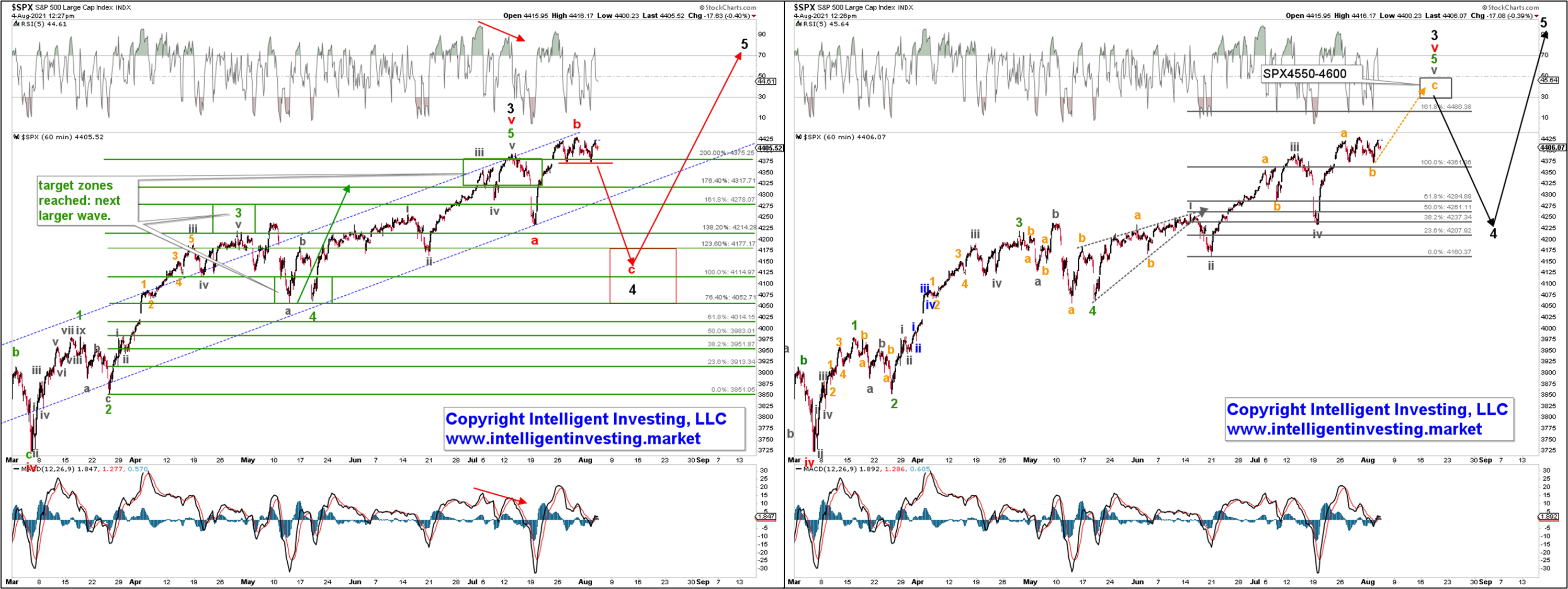Select the SPX4550-4600 target callout box

point(1311,74)
